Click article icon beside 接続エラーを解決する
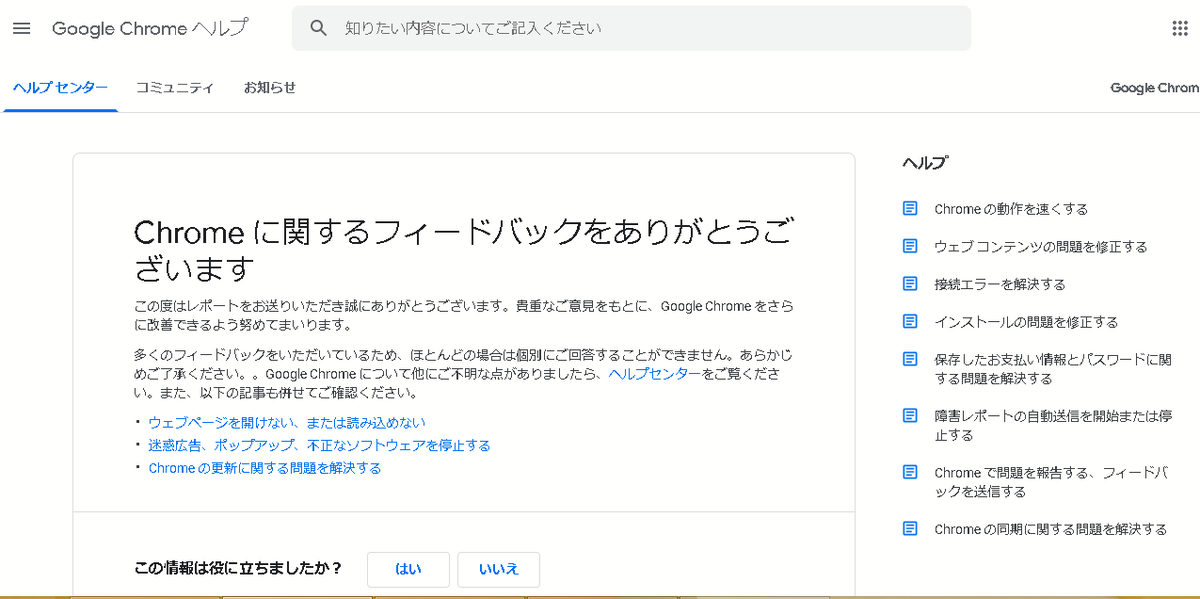The image size is (1200, 599). (x=910, y=283)
